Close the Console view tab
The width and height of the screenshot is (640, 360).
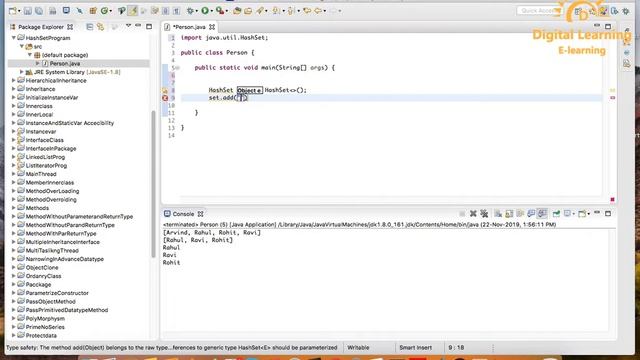[x=200, y=214]
